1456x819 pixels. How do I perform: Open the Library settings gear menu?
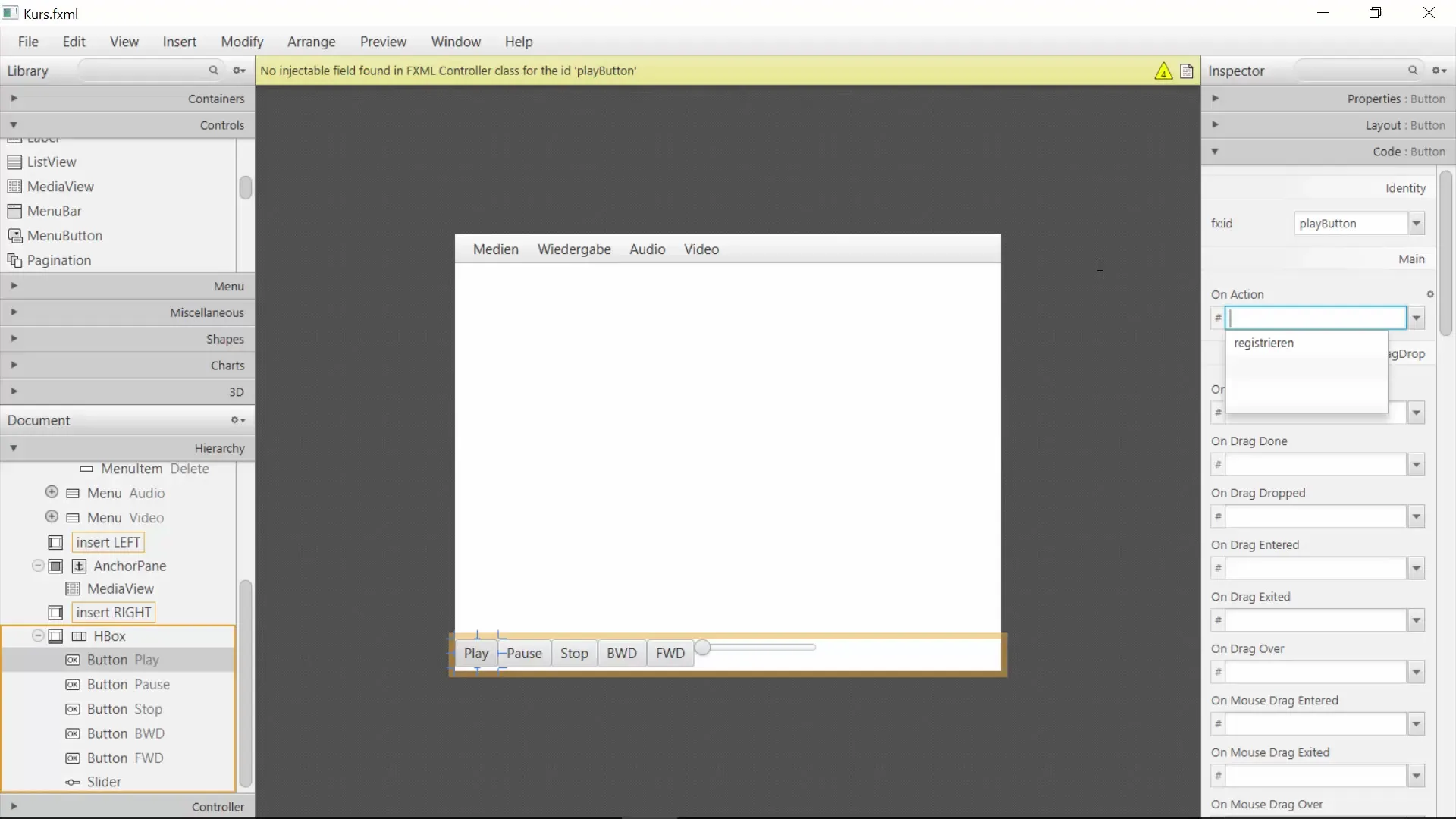(x=239, y=71)
